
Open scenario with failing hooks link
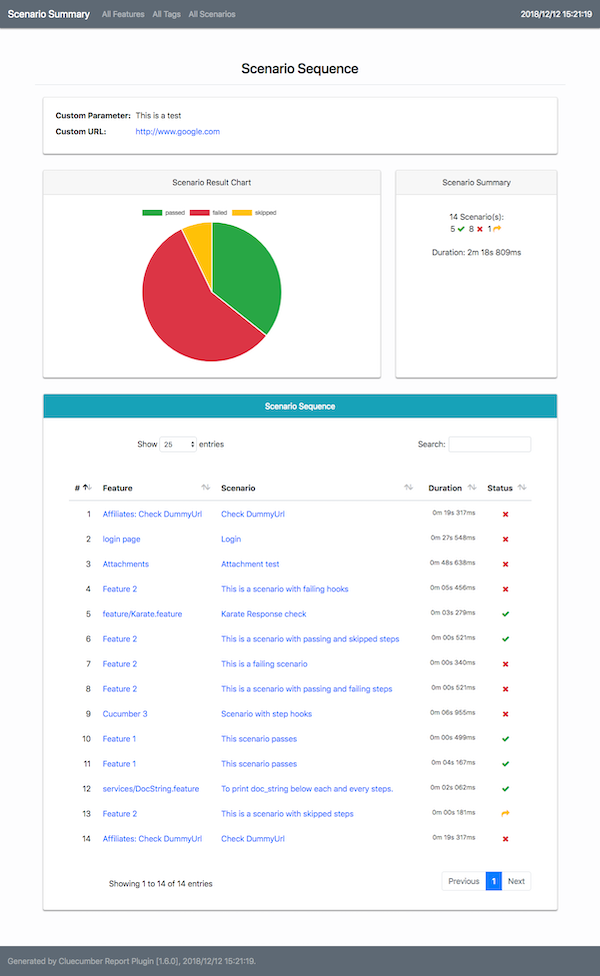click(284, 589)
